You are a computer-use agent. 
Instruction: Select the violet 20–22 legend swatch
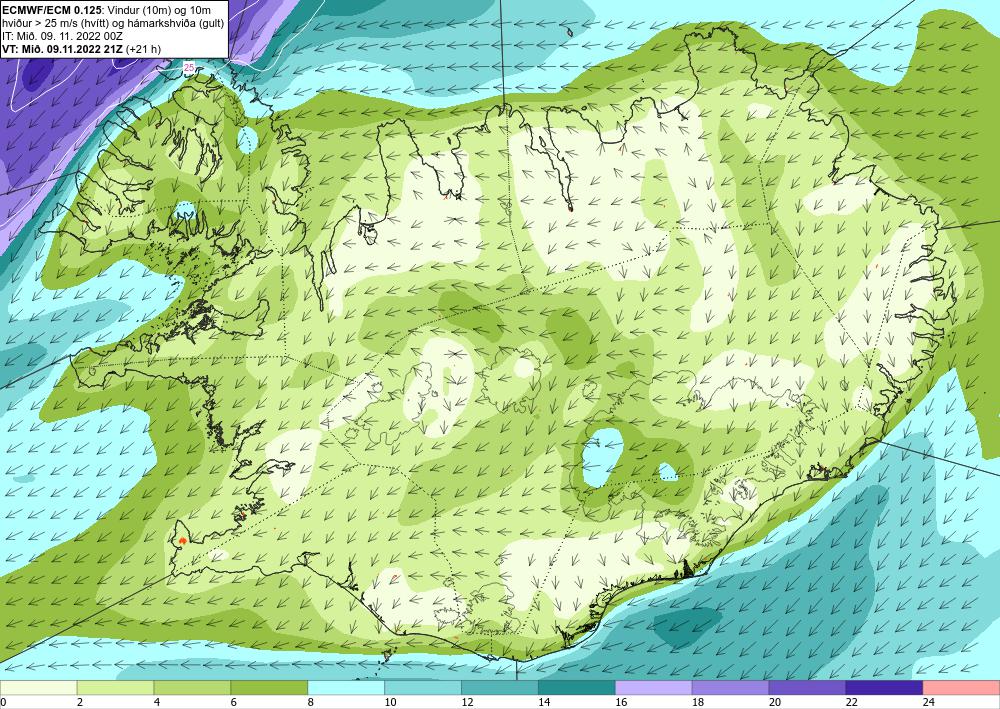807,688
